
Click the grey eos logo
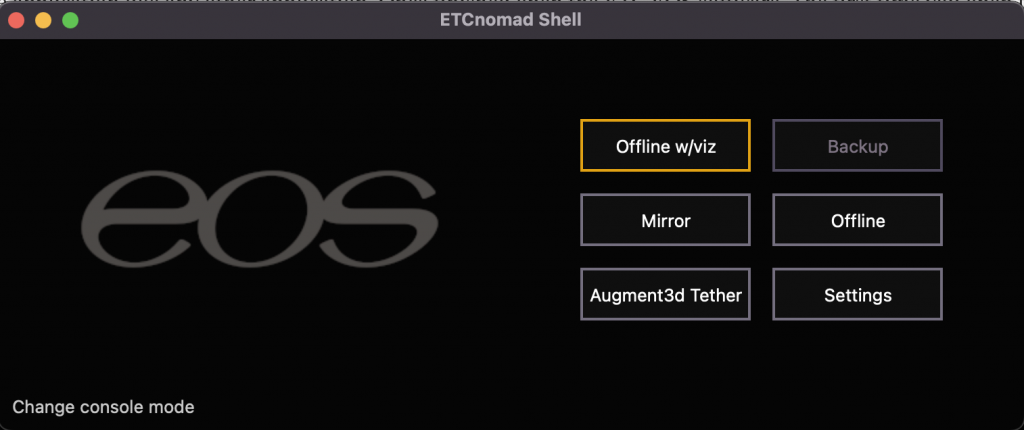point(259,219)
